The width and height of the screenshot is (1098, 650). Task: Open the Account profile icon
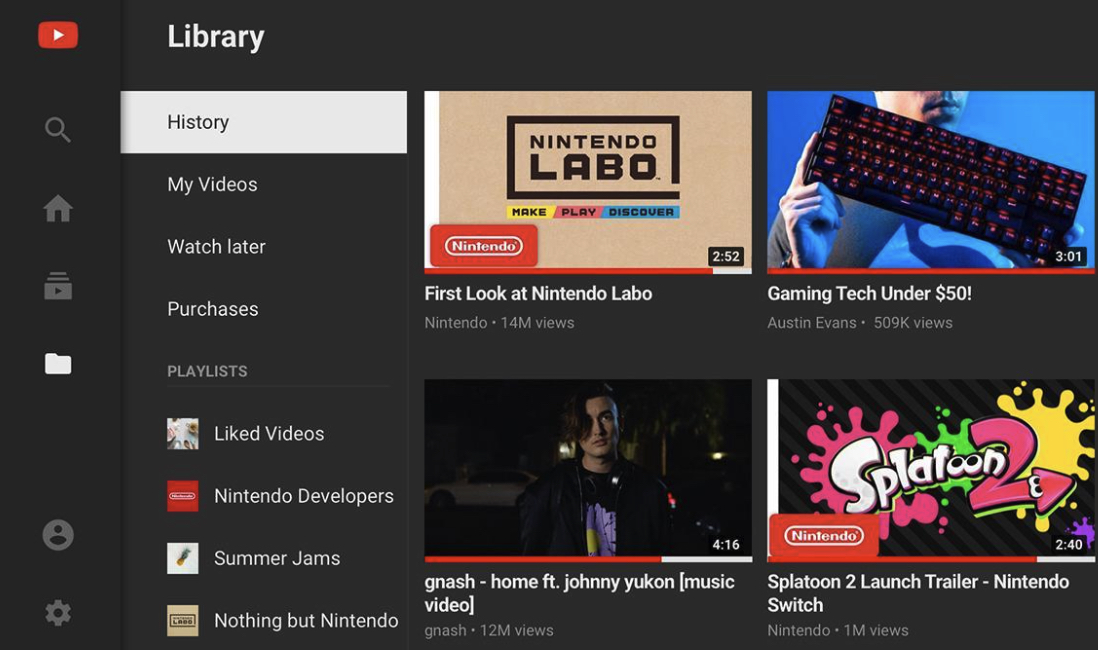point(58,535)
